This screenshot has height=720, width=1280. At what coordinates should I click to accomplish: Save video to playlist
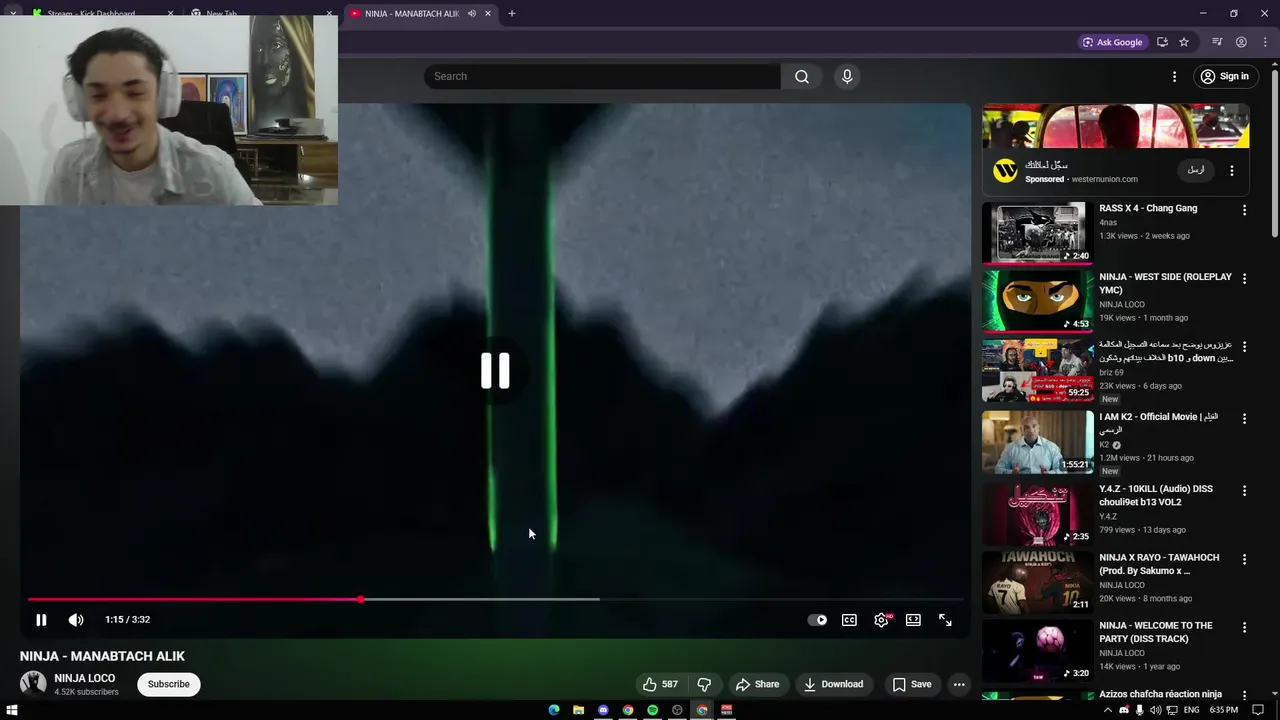click(x=912, y=684)
